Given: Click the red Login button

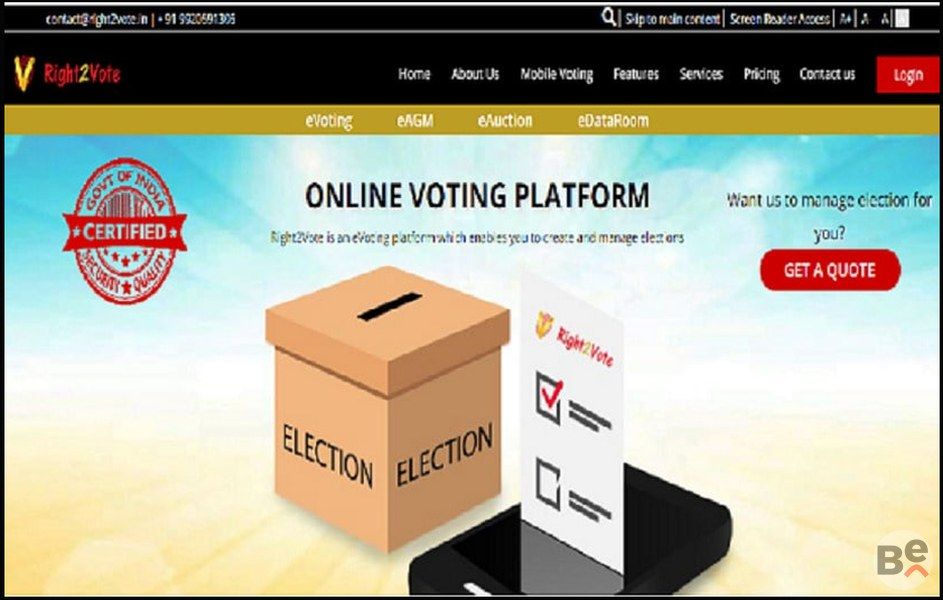Looking at the screenshot, I should [x=908, y=75].
